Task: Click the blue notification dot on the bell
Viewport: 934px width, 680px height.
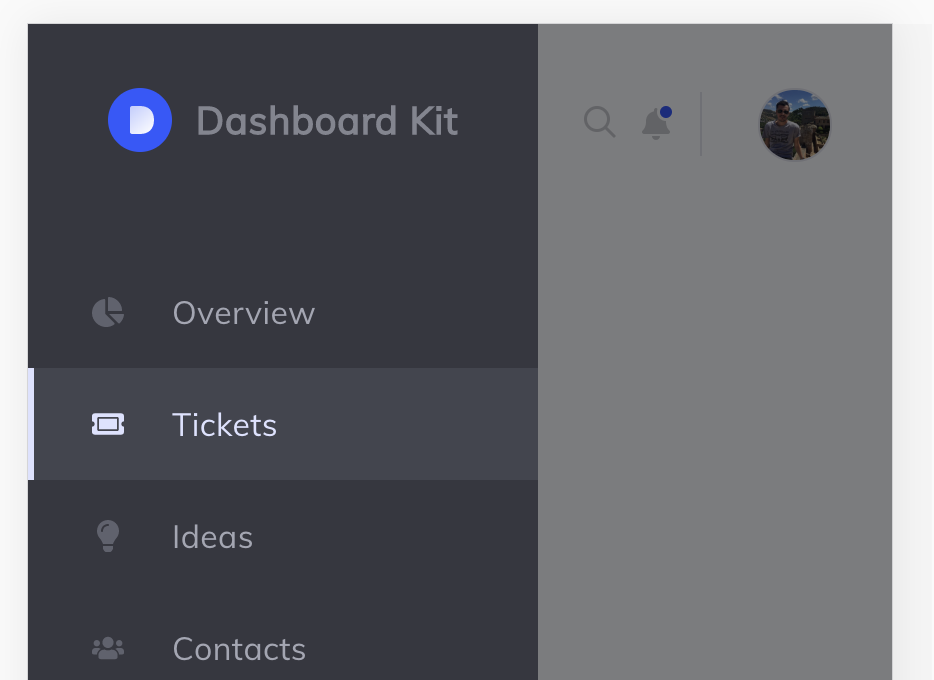Action: click(x=666, y=112)
